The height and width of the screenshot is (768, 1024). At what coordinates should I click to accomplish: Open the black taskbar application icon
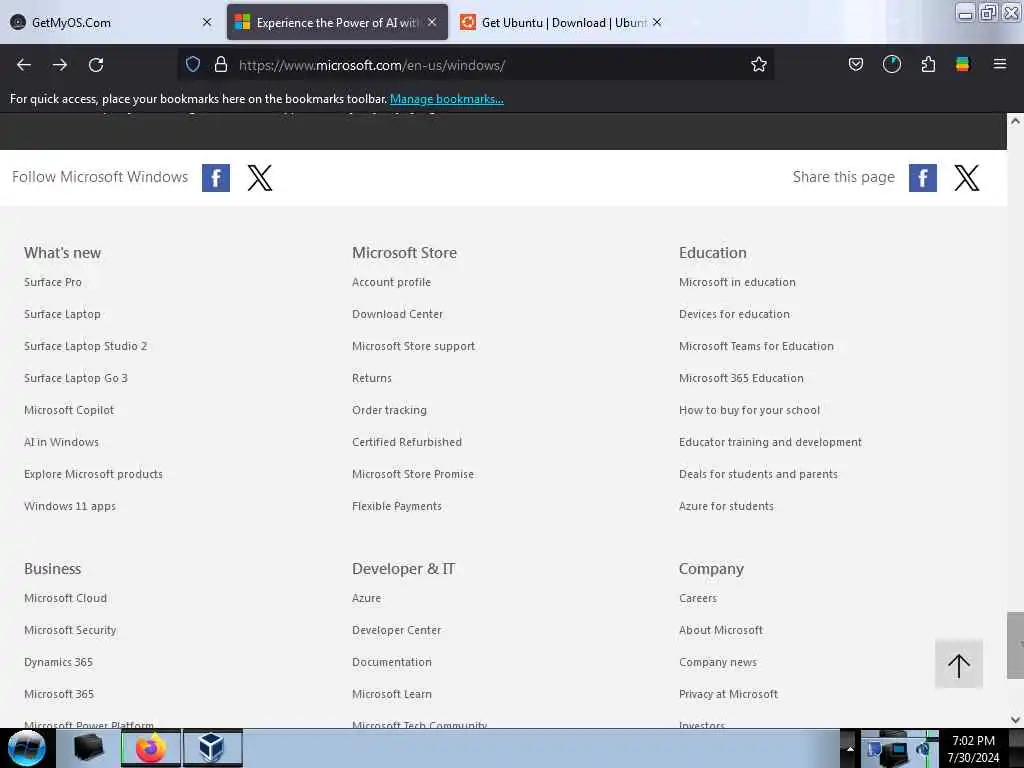[88, 748]
